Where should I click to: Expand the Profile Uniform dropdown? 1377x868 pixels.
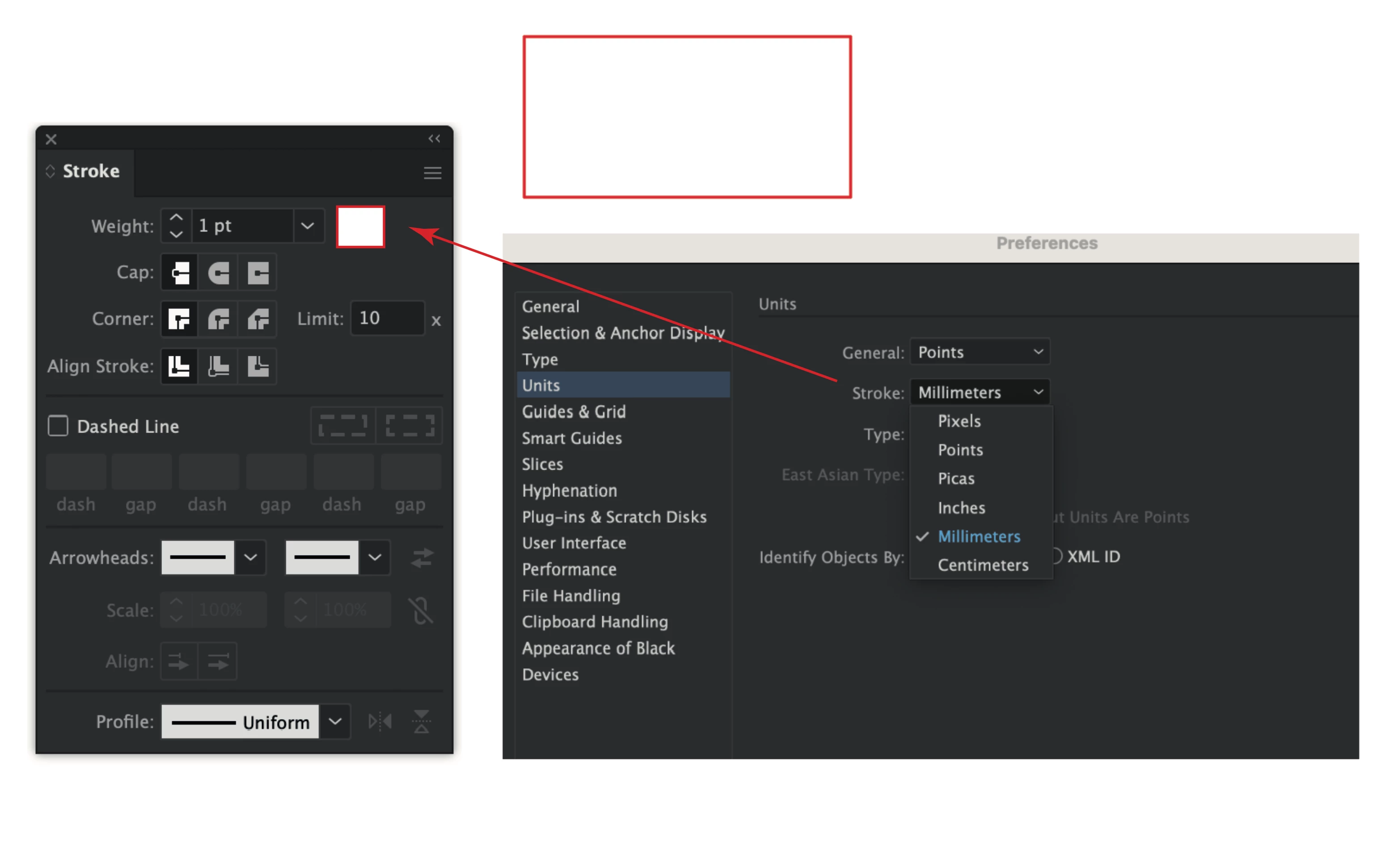tap(335, 721)
